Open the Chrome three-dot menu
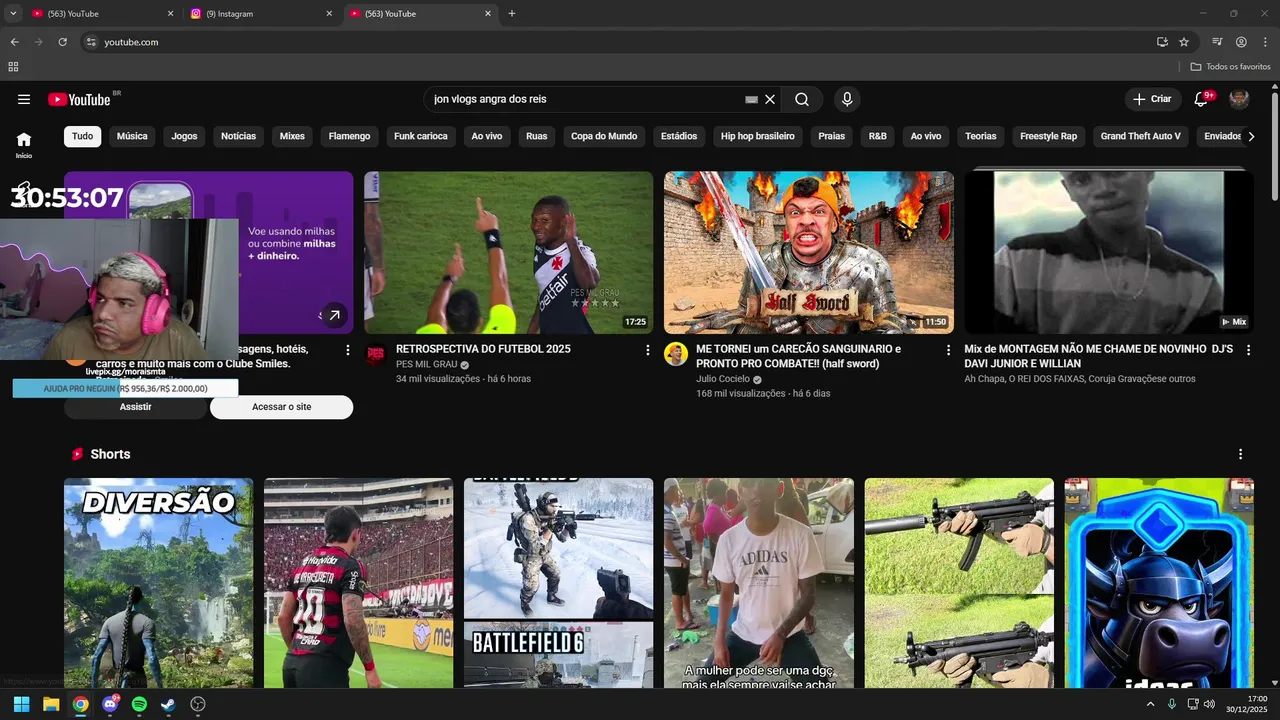Screen dimensions: 1280x720 pos(1265,42)
